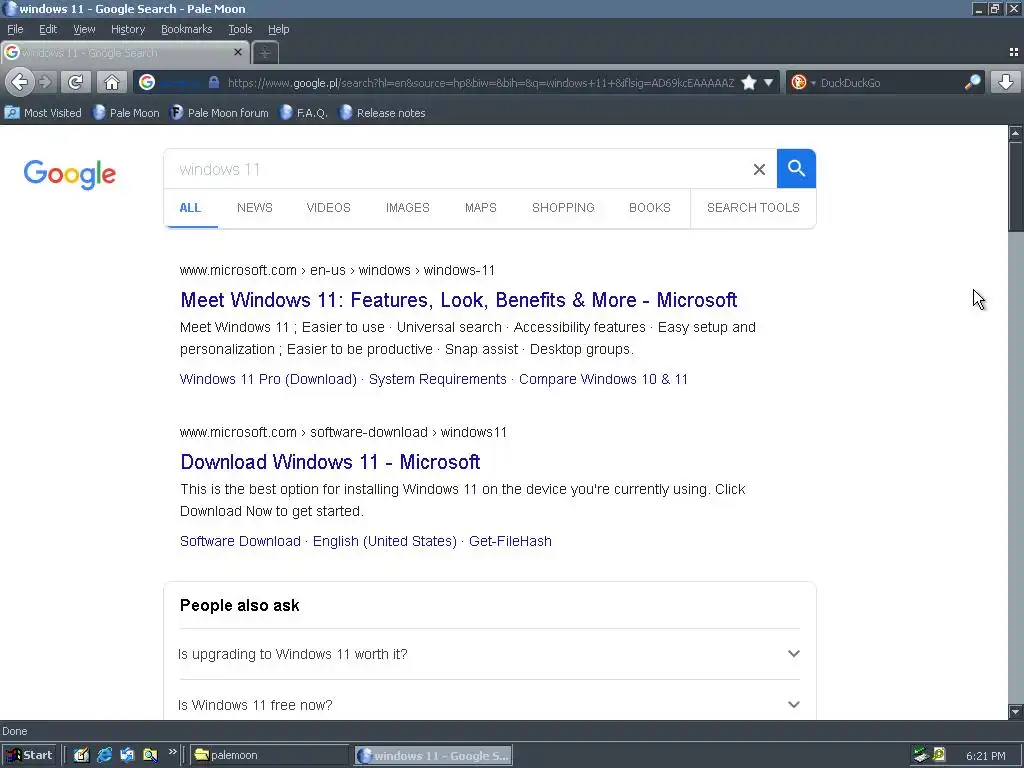Open the Most Visited bookmarks folder

coord(44,113)
